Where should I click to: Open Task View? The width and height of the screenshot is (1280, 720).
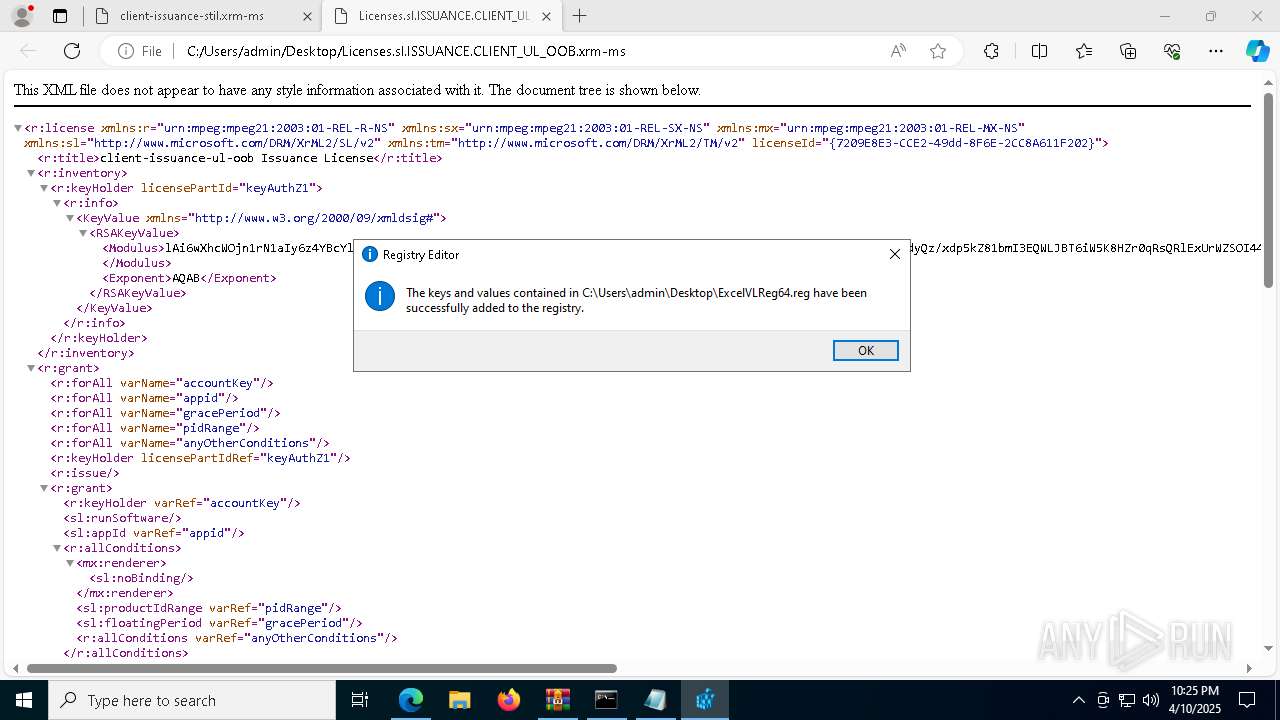click(x=360, y=700)
